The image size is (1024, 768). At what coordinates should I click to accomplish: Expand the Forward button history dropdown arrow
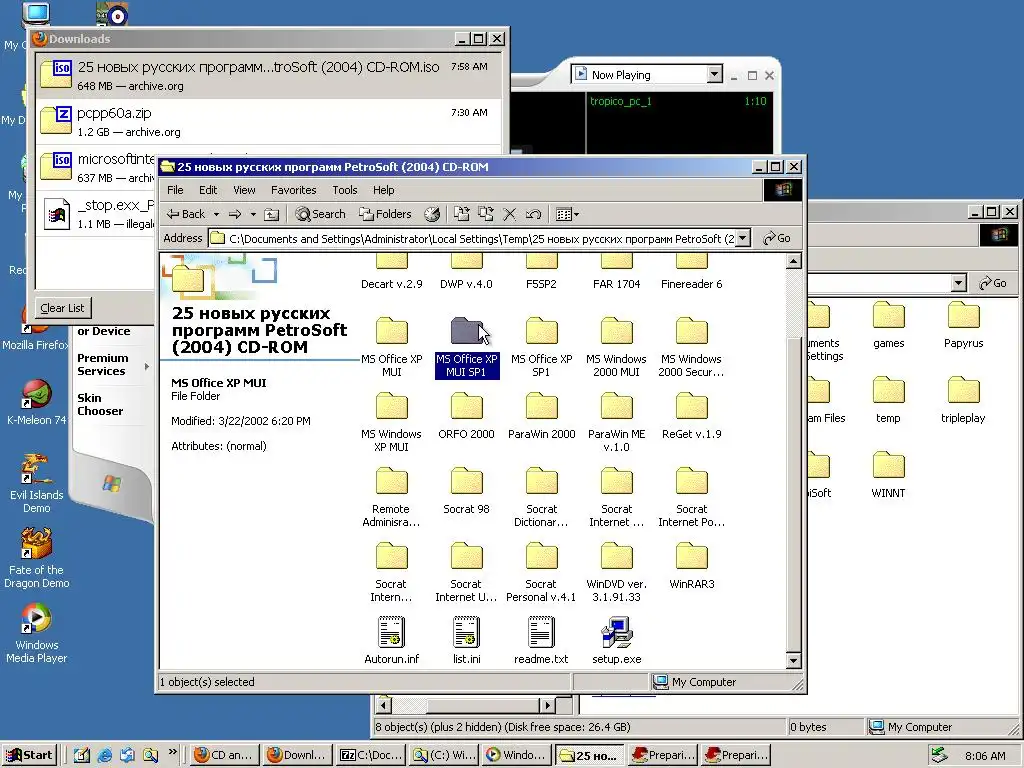point(253,214)
